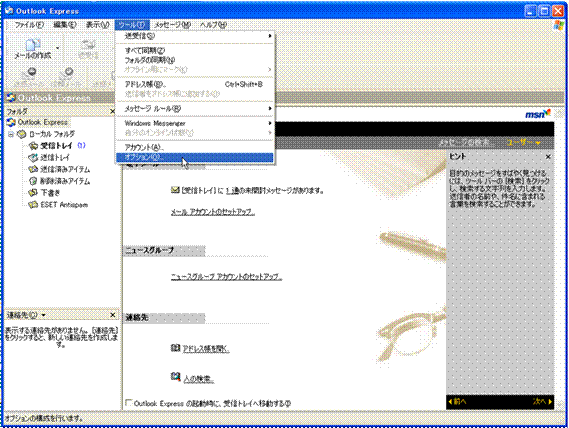Open the 送信済みアイテム sent items folder
Image resolution: width=569 pixels, height=428 pixels.
point(60,170)
